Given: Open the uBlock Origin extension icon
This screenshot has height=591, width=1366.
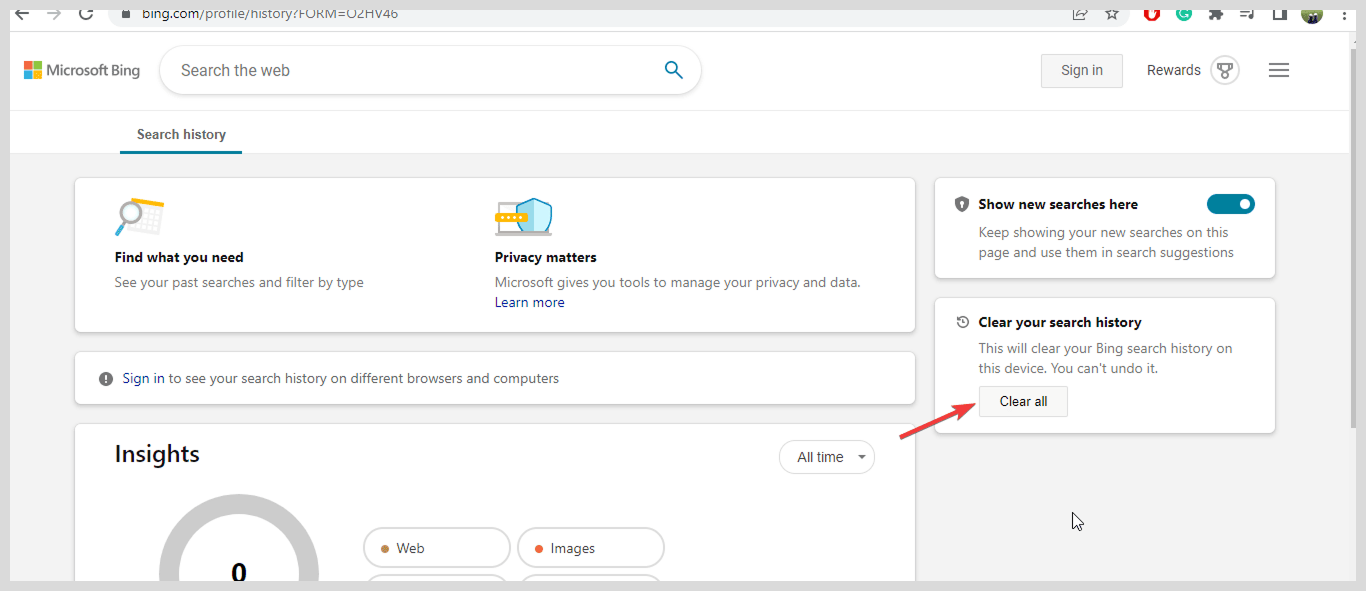Looking at the screenshot, I should (1151, 14).
